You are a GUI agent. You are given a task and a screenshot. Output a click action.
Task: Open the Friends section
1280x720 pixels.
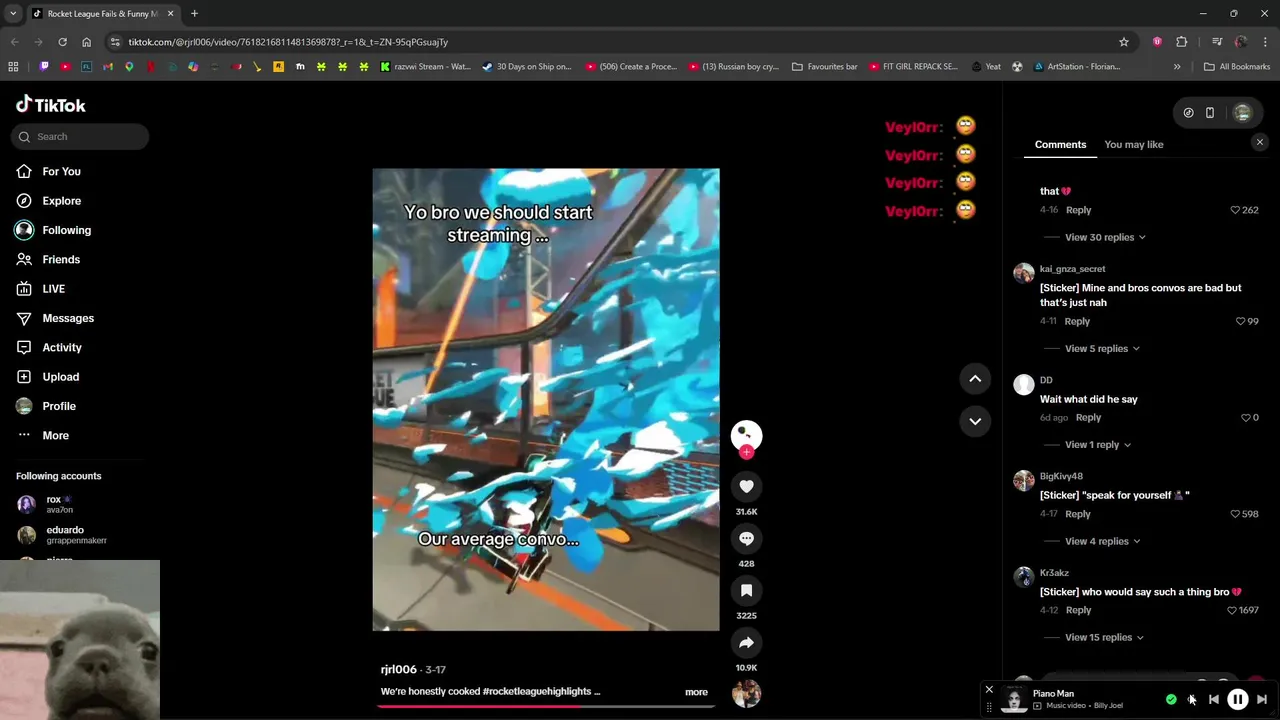pos(61,260)
